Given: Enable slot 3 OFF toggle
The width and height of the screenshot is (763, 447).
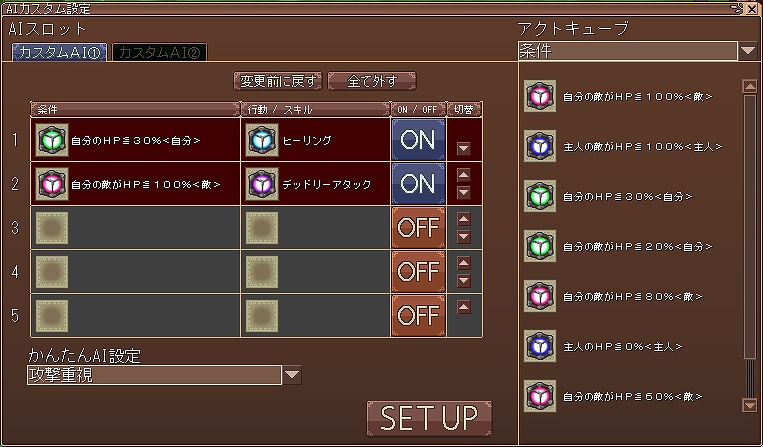Looking at the screenshot, I should 417,228.
